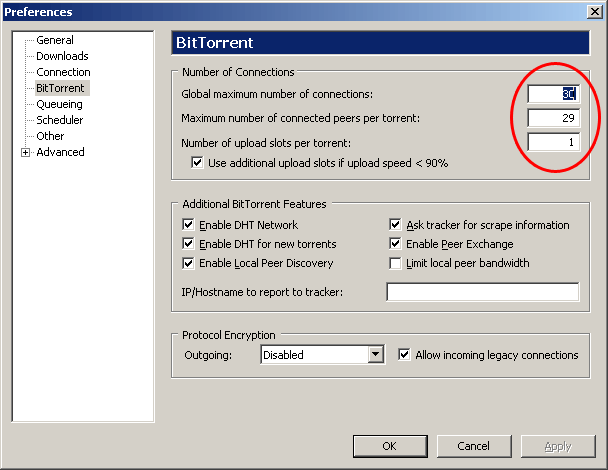Confirm settings with the OK button
Screen dimensions: 608x470
coord(390,446)
